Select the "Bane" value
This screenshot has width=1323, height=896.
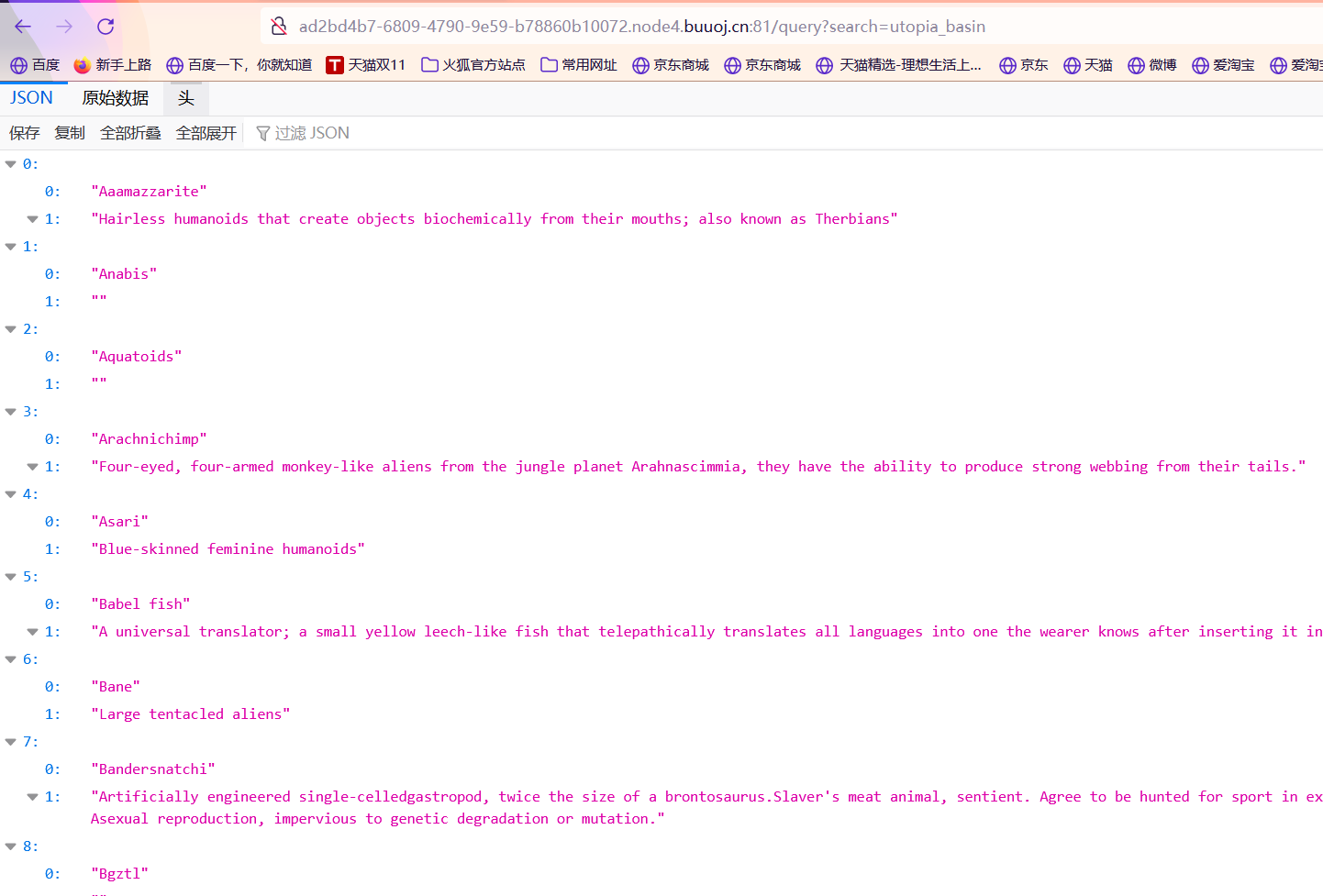pyautogui.click(x=116, y=687)
